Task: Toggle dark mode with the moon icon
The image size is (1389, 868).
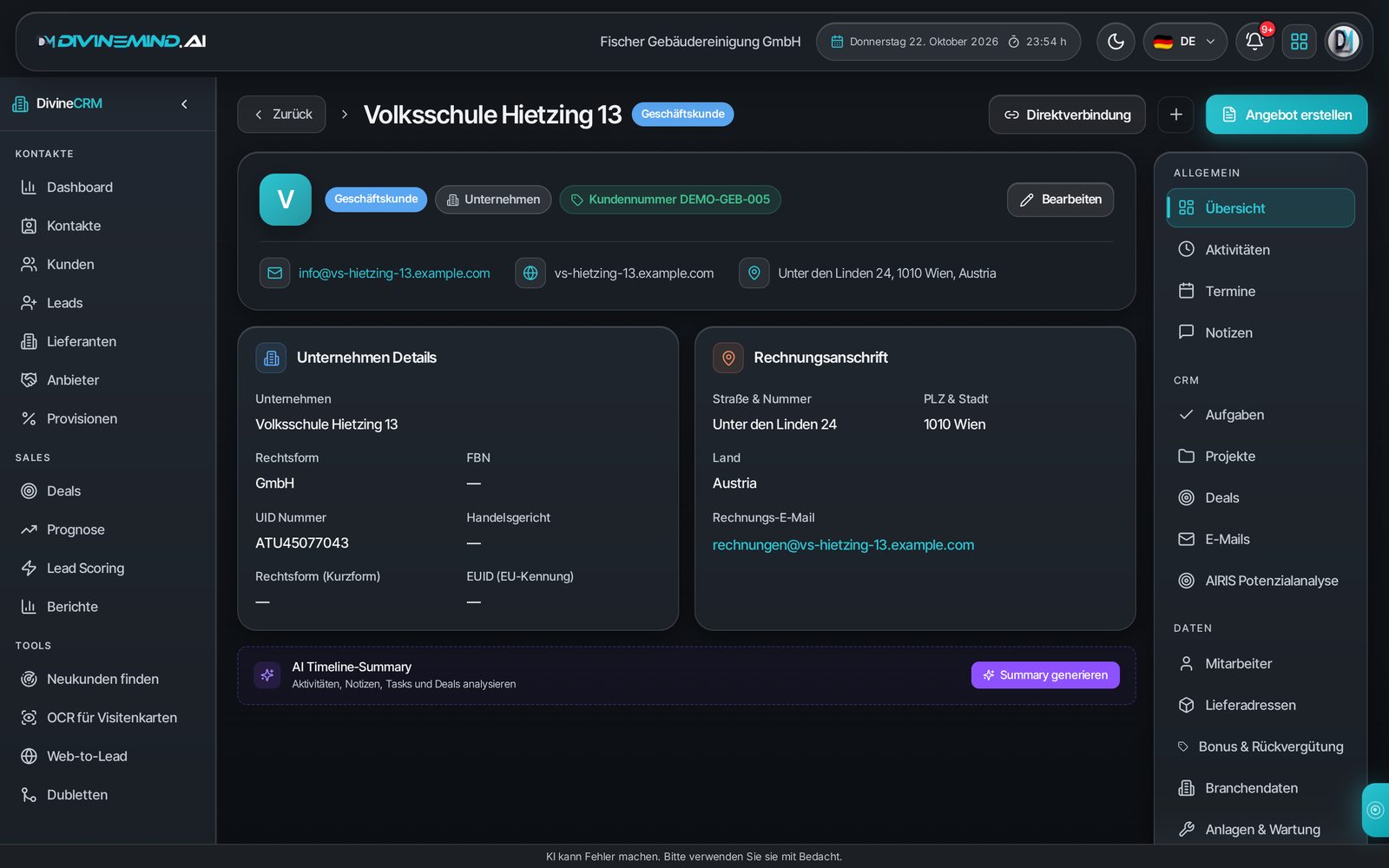Action: click(1116, 42)
